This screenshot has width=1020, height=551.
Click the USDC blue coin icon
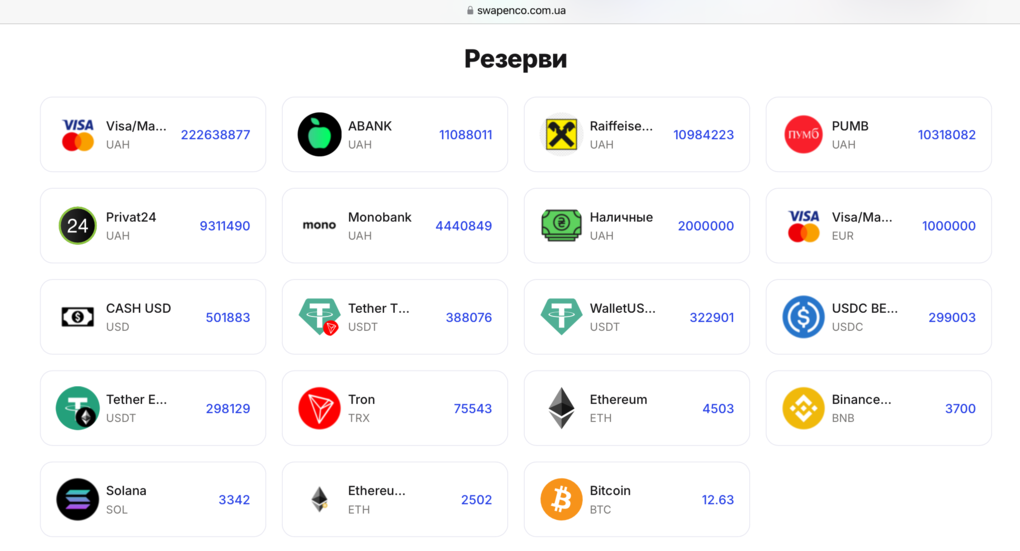tap(803, 317)
